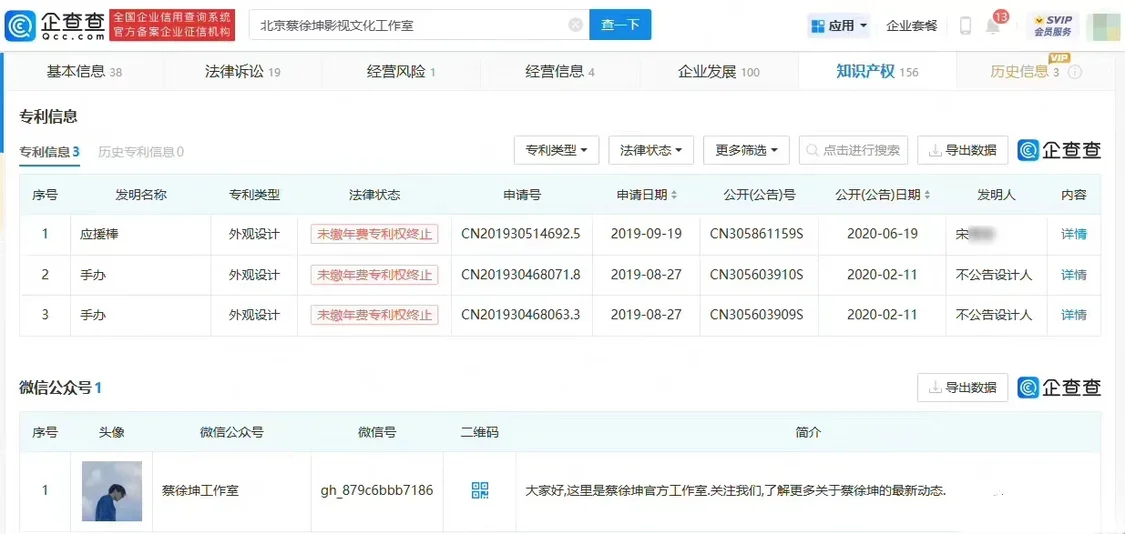
Task: Click 未缴年费专利权终止 status for 应援棒
Action: [x=375, y=234]
